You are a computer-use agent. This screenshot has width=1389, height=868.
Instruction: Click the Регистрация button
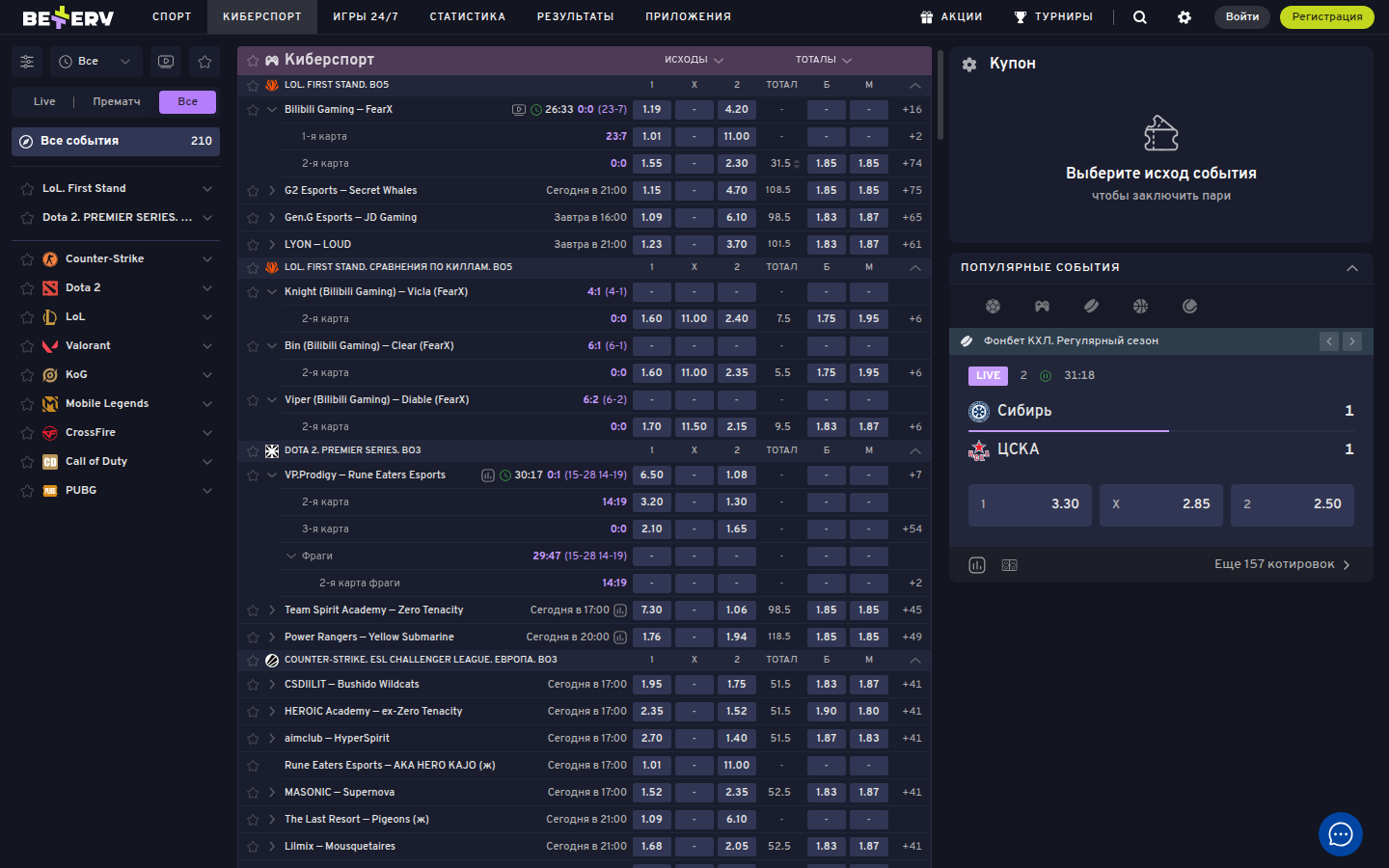click(1326, 17)
